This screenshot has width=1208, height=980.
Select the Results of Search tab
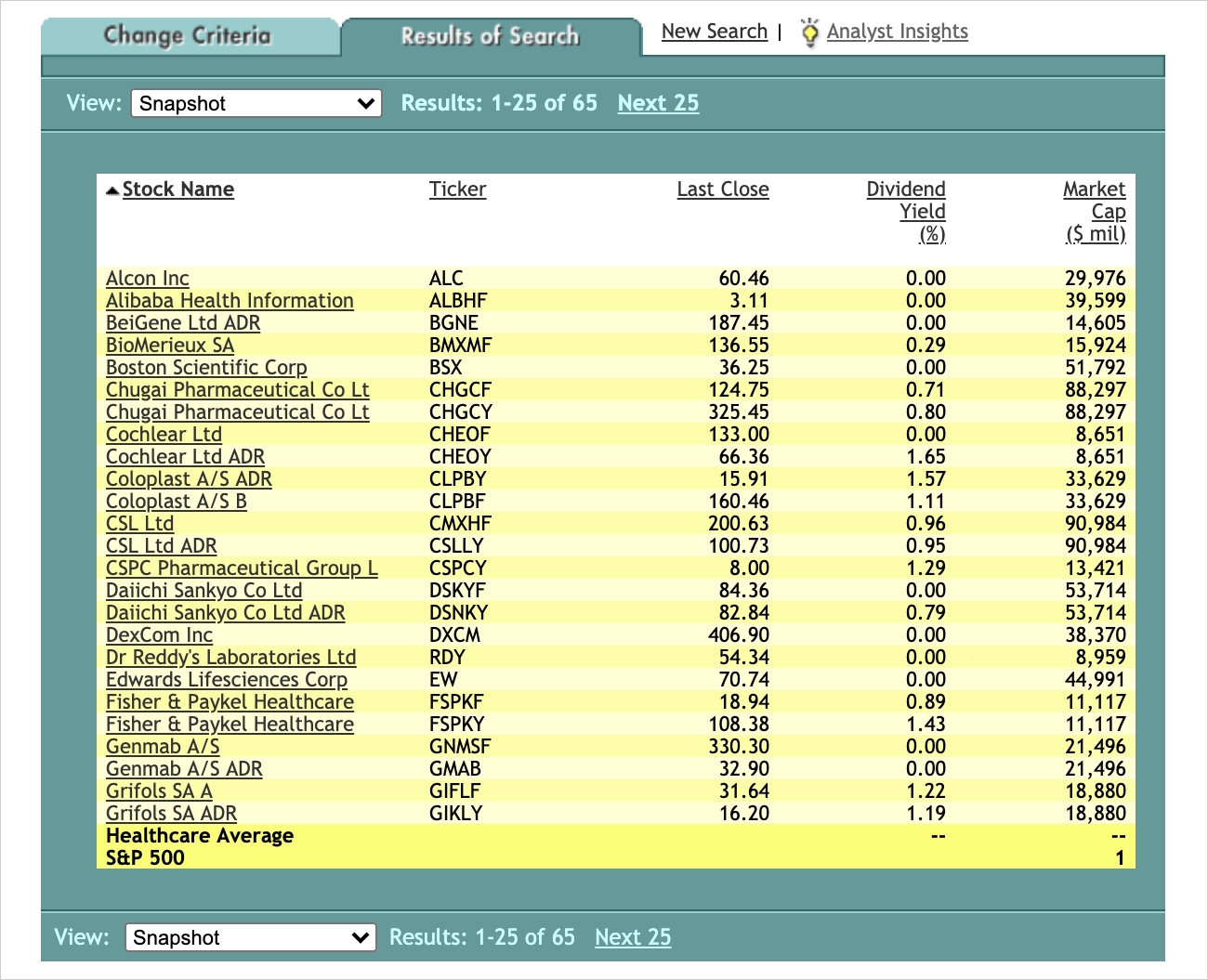click(x=490, y=36)
